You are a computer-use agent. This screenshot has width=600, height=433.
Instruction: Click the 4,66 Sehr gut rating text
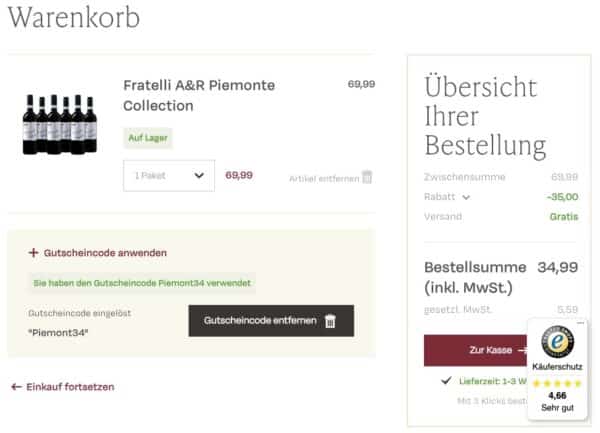[556, 402]
